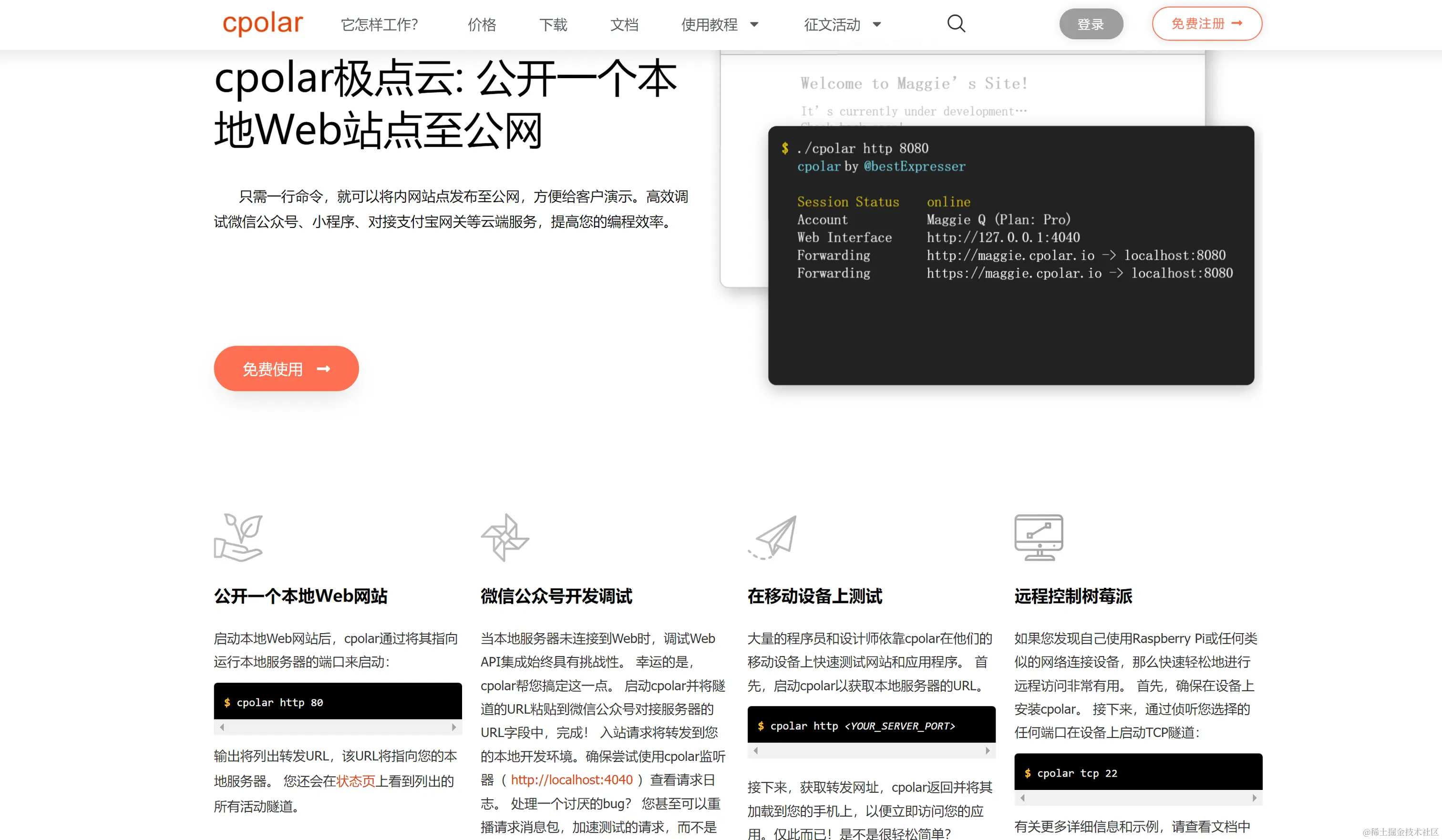Click the 免费注册 button

point(1206,23)
